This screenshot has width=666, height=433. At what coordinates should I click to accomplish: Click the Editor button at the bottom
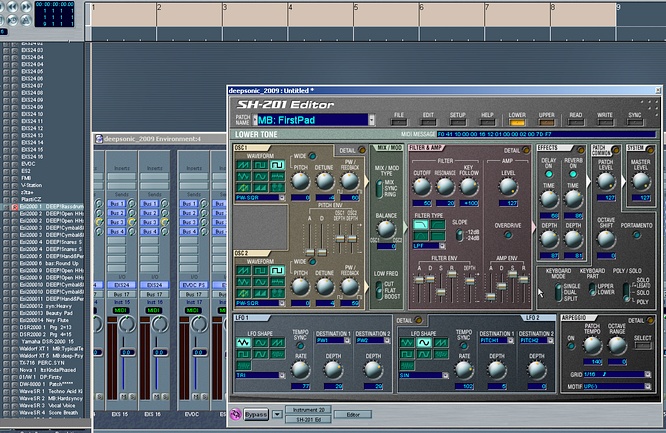click(353, 415)
